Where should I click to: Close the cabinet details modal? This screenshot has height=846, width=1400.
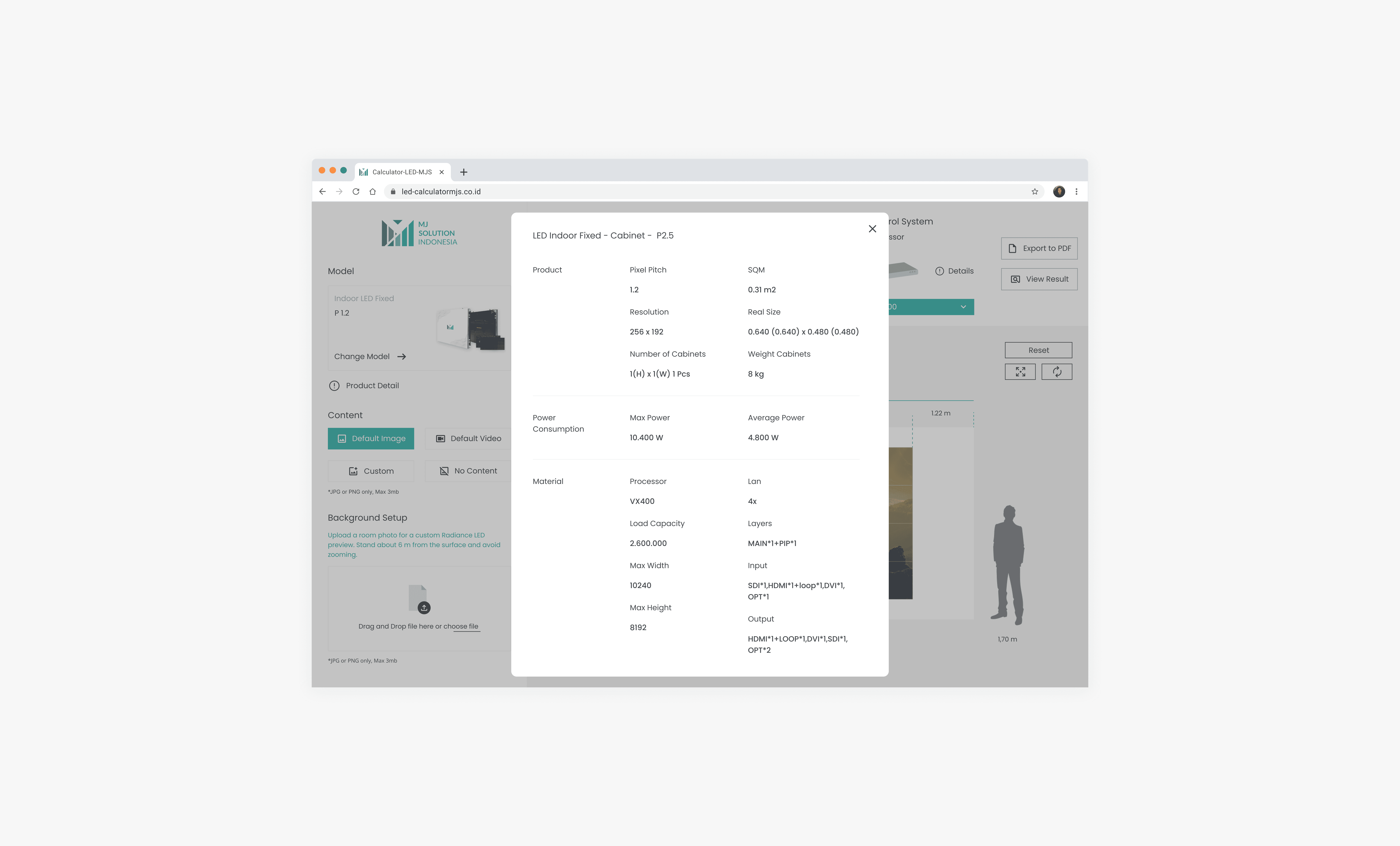872,229
